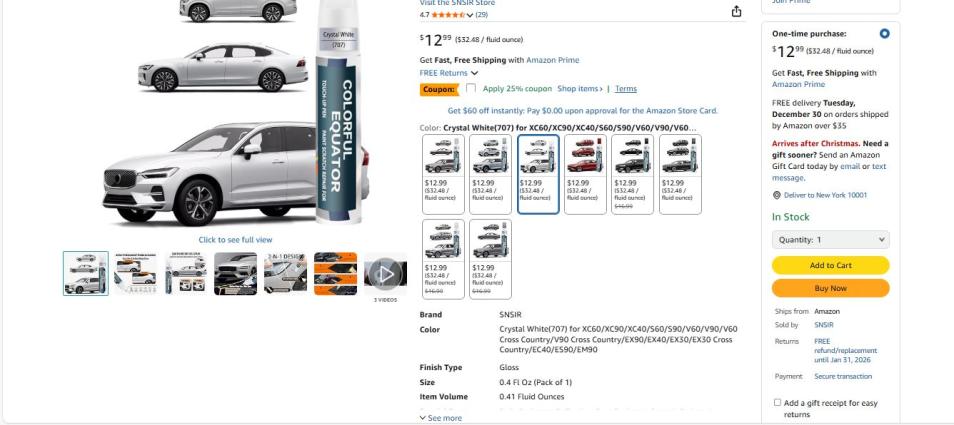This screenshot has height=425, width=954.
Task: Tick the Apply 25% coupon checkbox
Action: pos(470,88)
